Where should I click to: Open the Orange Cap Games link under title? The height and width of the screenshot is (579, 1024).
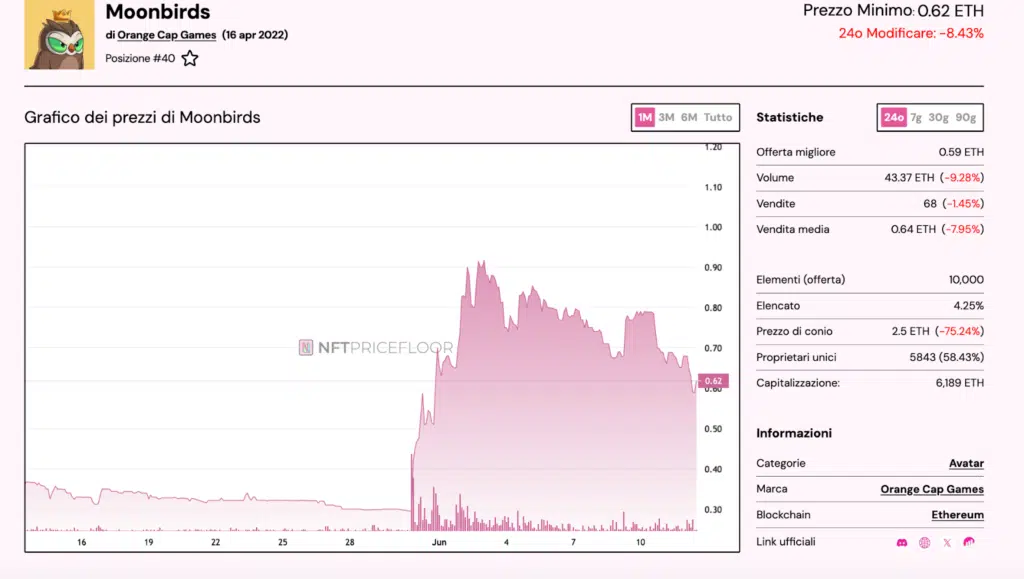tap(166, 35)
